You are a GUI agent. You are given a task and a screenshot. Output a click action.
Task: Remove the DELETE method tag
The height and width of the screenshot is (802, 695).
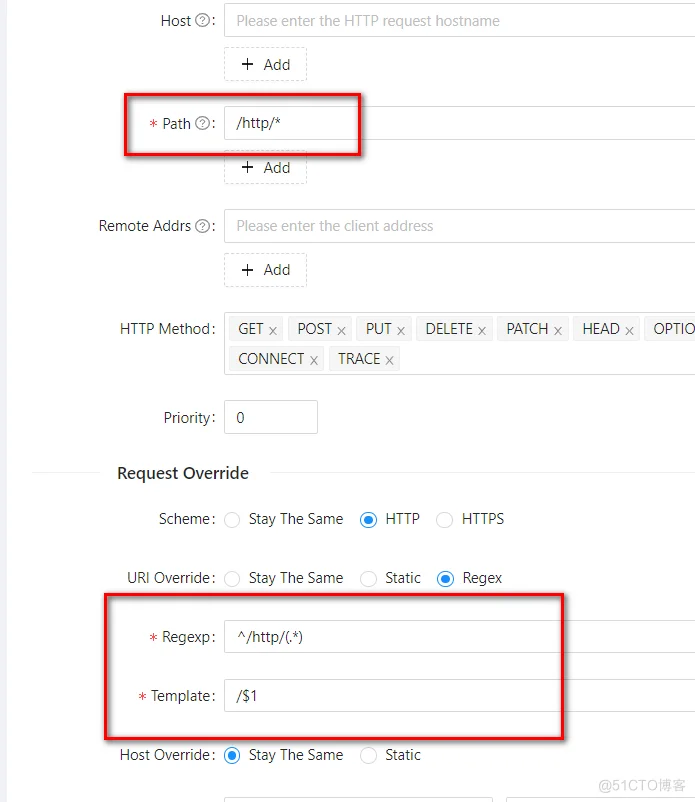coord(482,330)
